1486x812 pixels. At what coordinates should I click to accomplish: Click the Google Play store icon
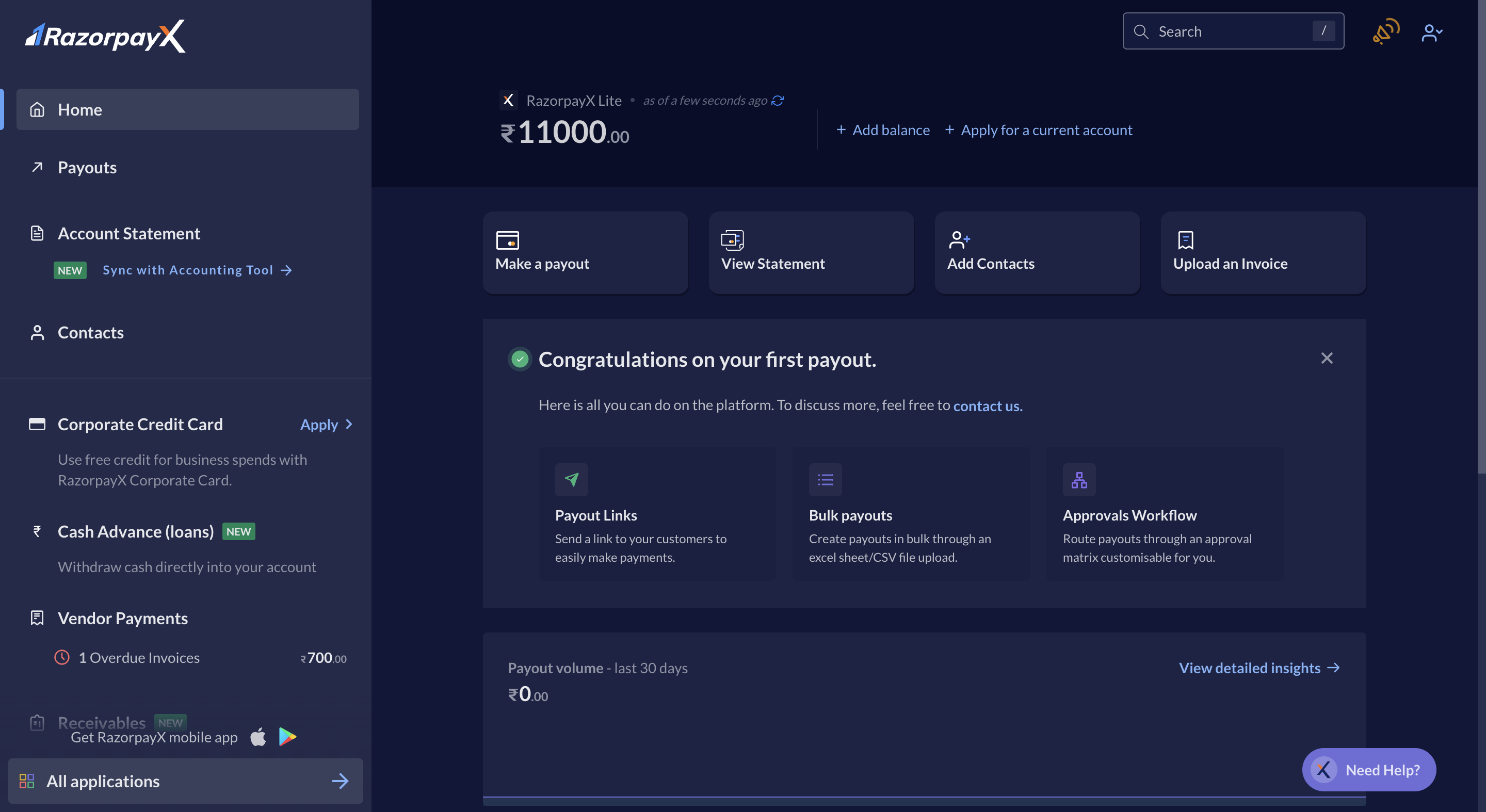coord(287,737)
